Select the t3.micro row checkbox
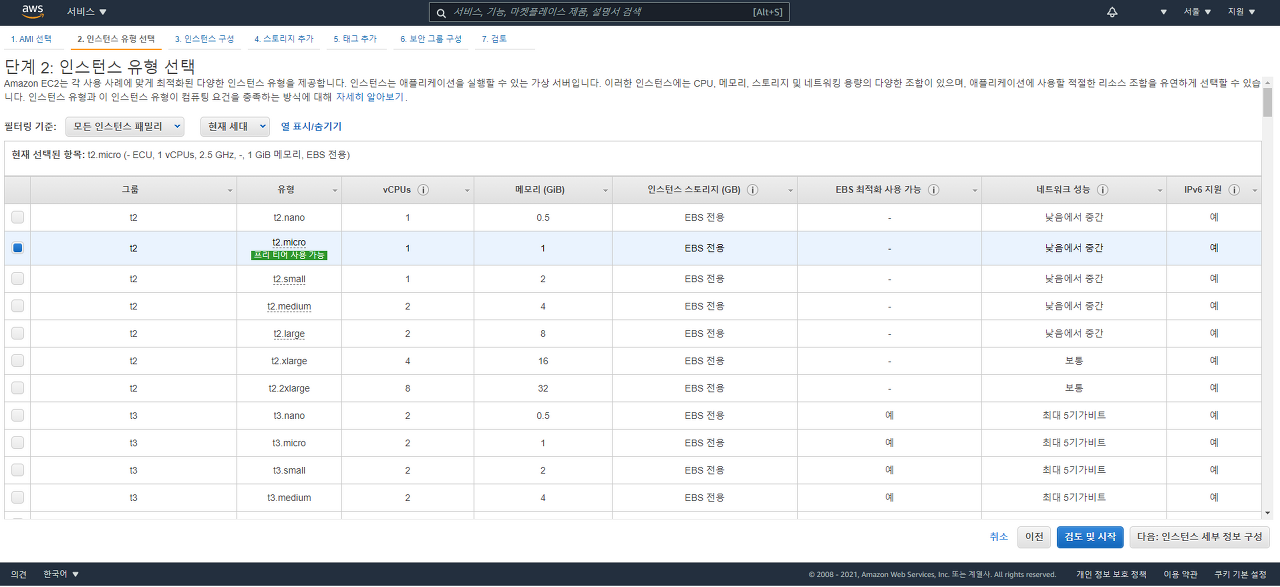Image resolution: width=1280 pixels, height=587 pixels. tap(17, 442)
